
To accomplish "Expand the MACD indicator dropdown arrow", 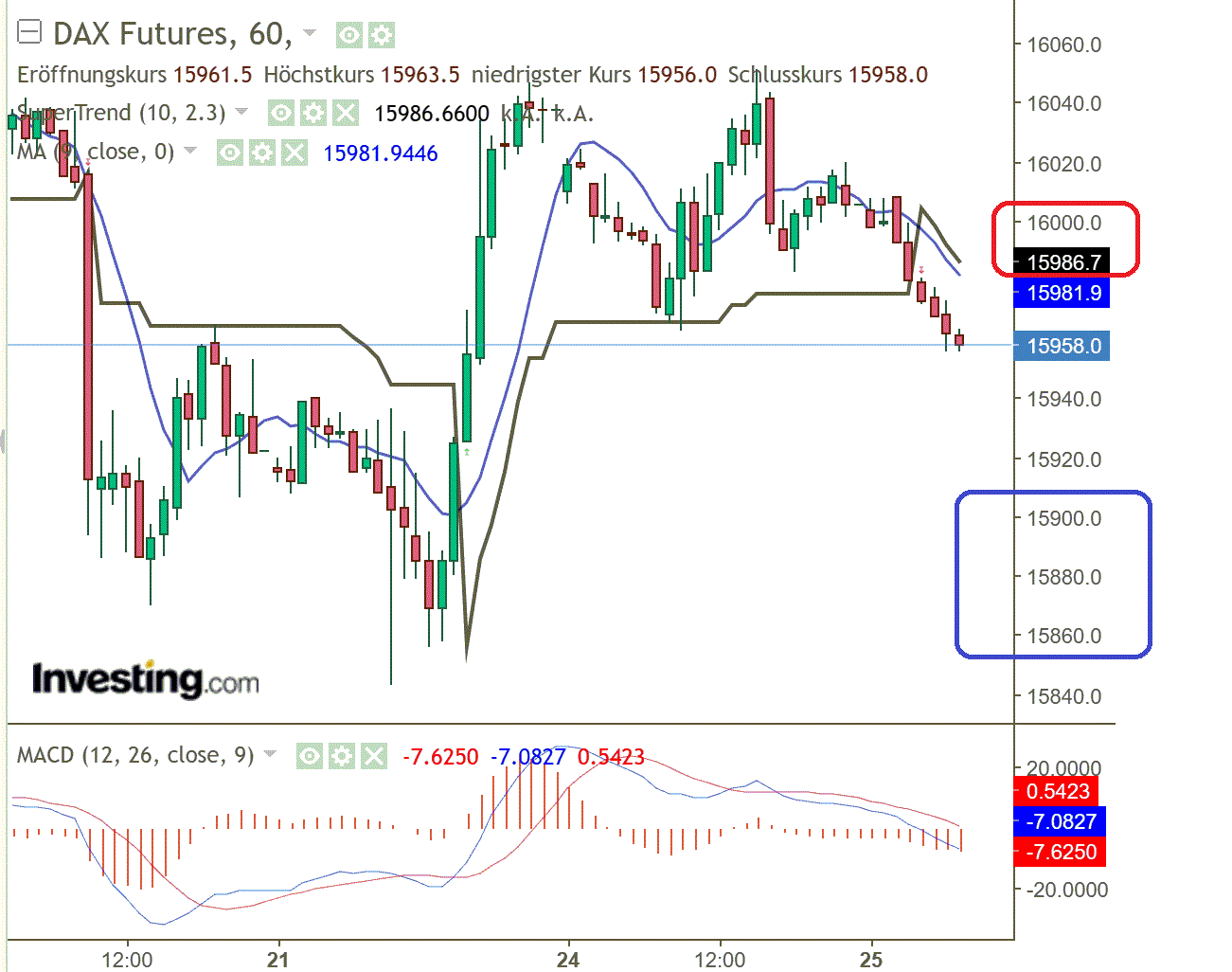I will pyautogui.click(x=270, y=754).
